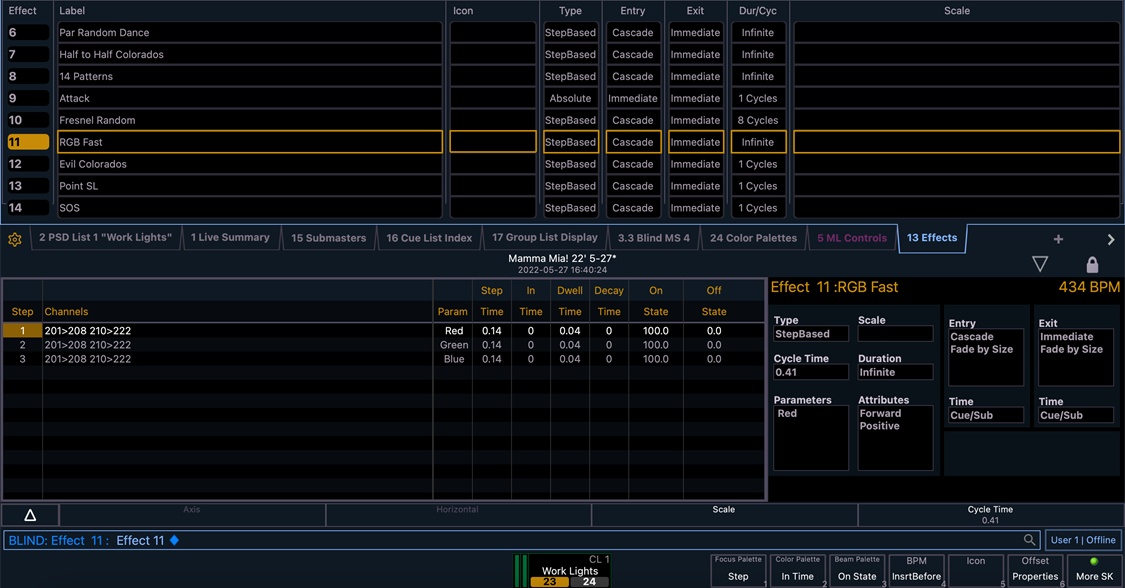
Task: Open effect Type StepBased selector
Action: tap(811, 334)
